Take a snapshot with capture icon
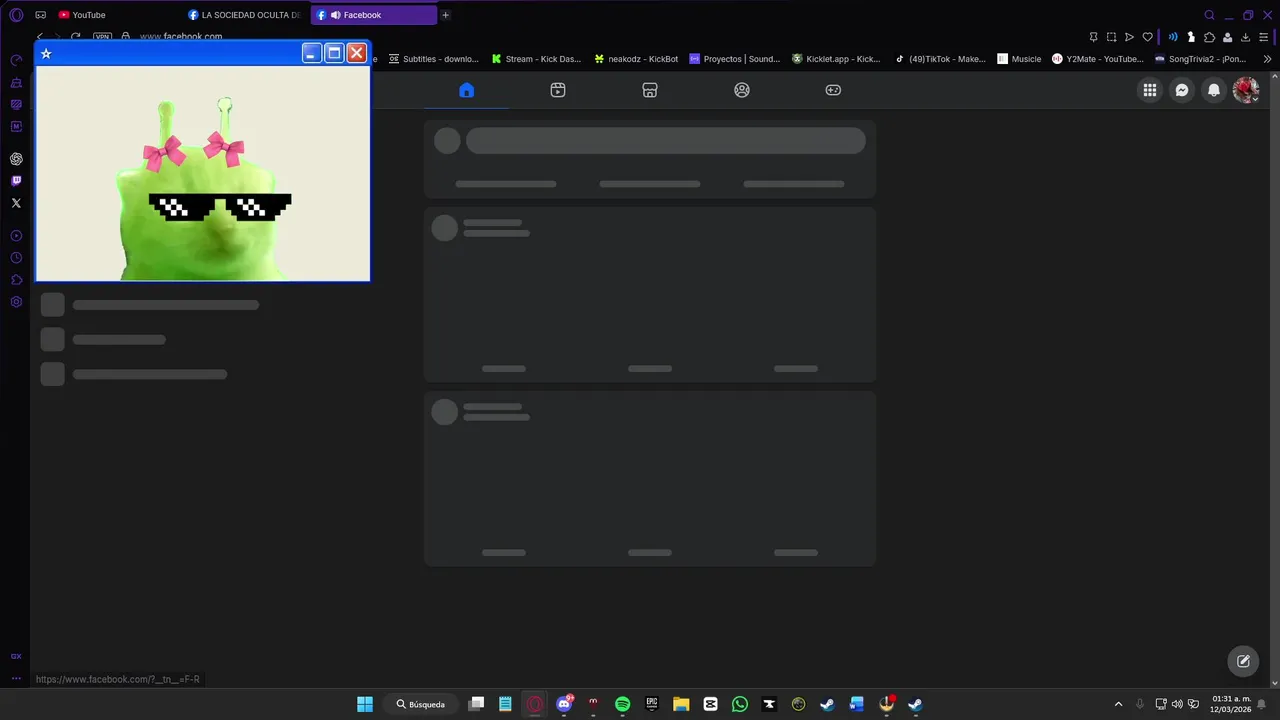 point(1111,37)
